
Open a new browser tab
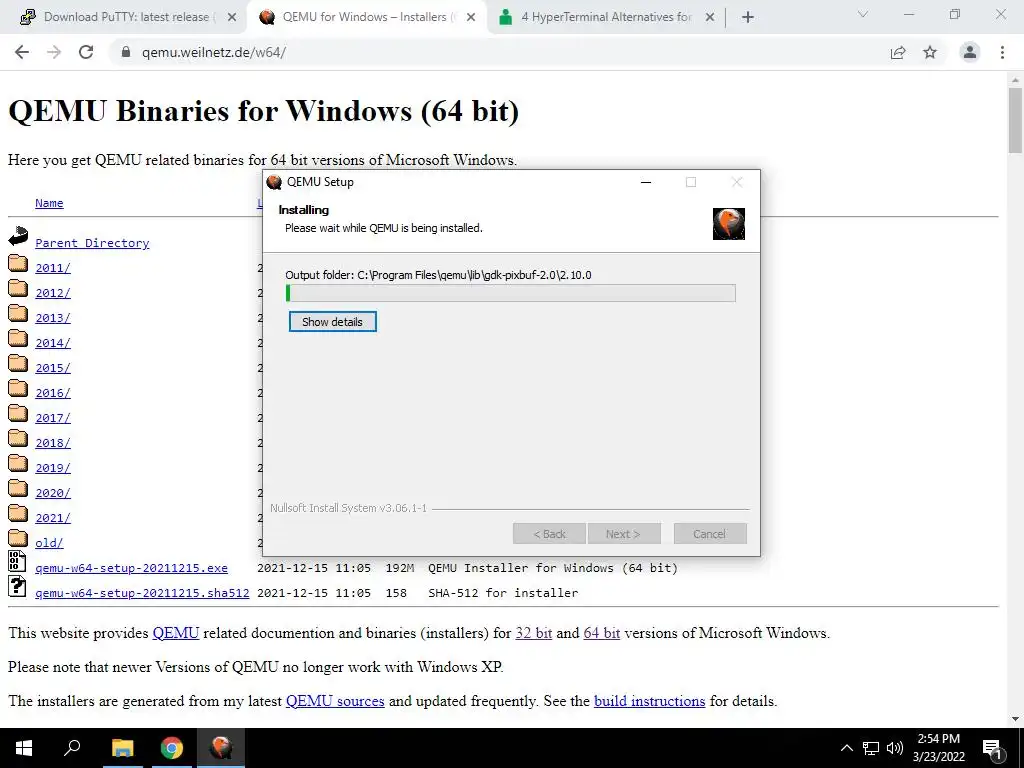pos(748,17)
